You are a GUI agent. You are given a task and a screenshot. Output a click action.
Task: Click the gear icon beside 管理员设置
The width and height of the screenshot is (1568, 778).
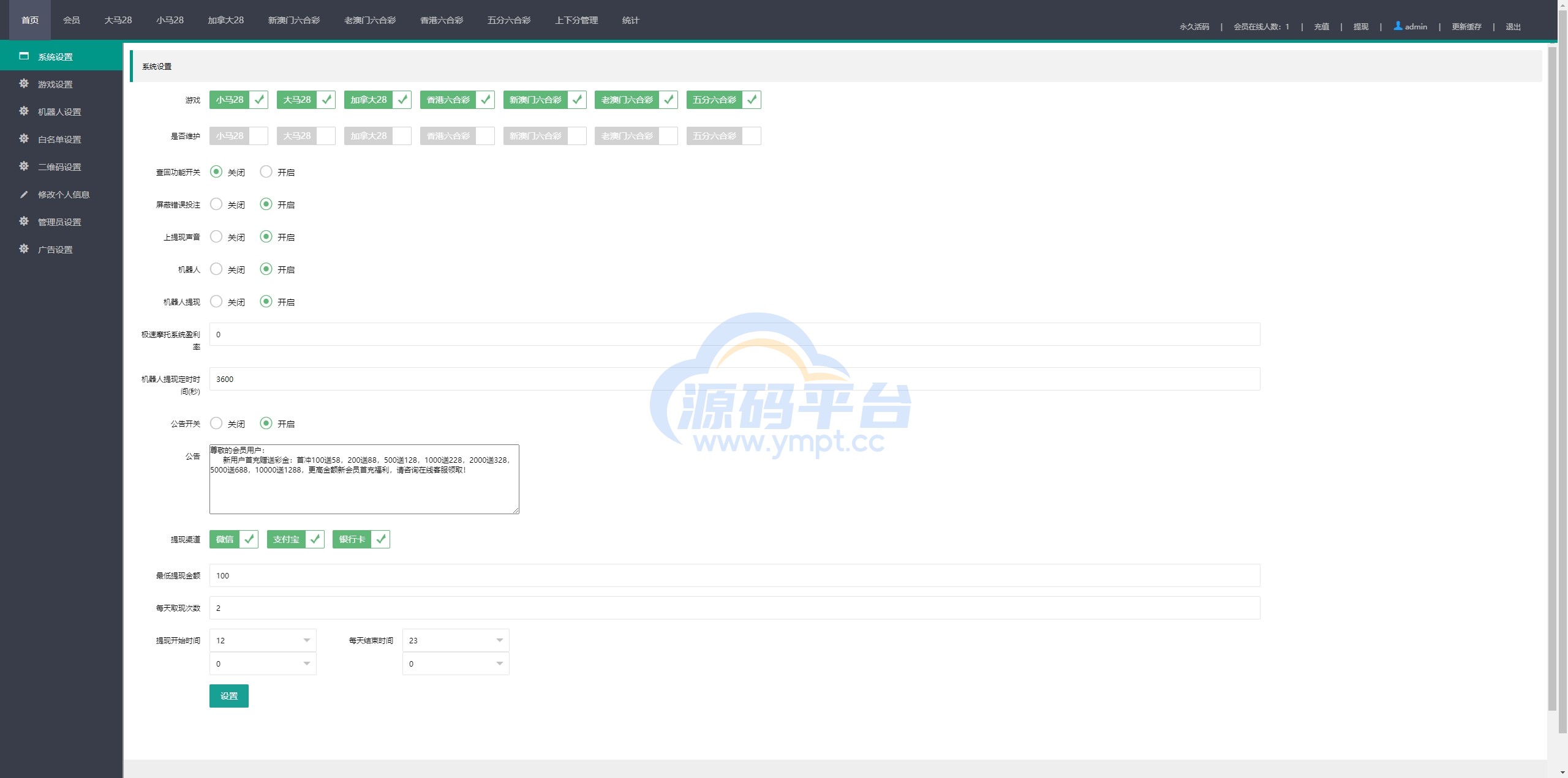24,221
